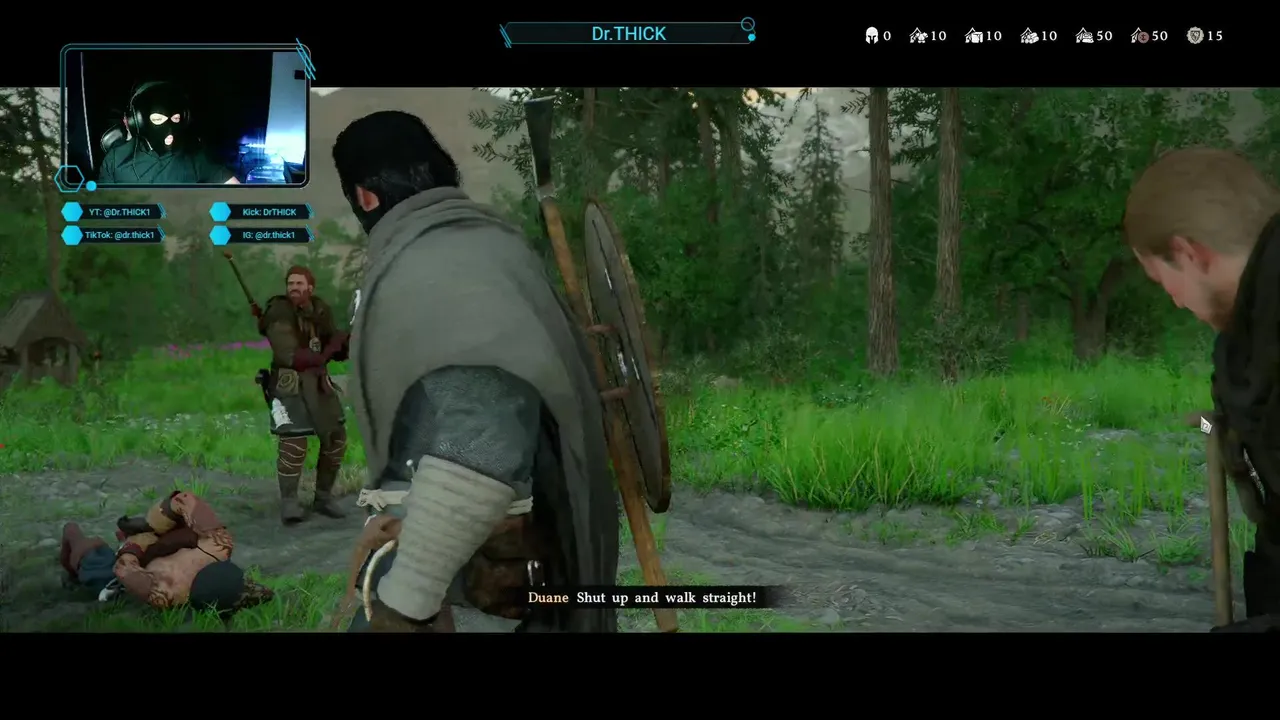Screen dimensions: 1280x720
Task: Click the helmet troop count icon
Action: 872,36
